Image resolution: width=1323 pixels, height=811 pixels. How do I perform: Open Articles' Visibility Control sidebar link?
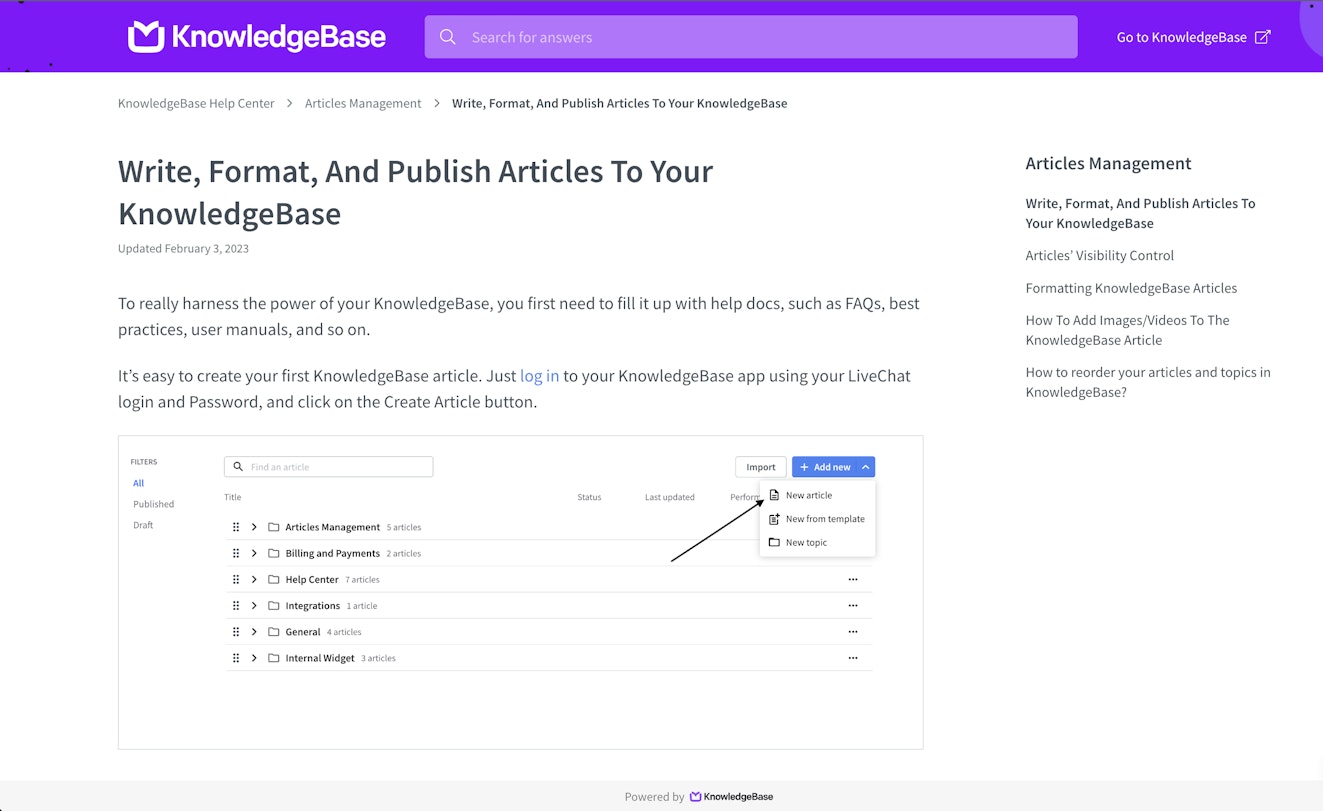click(1100, 255)
